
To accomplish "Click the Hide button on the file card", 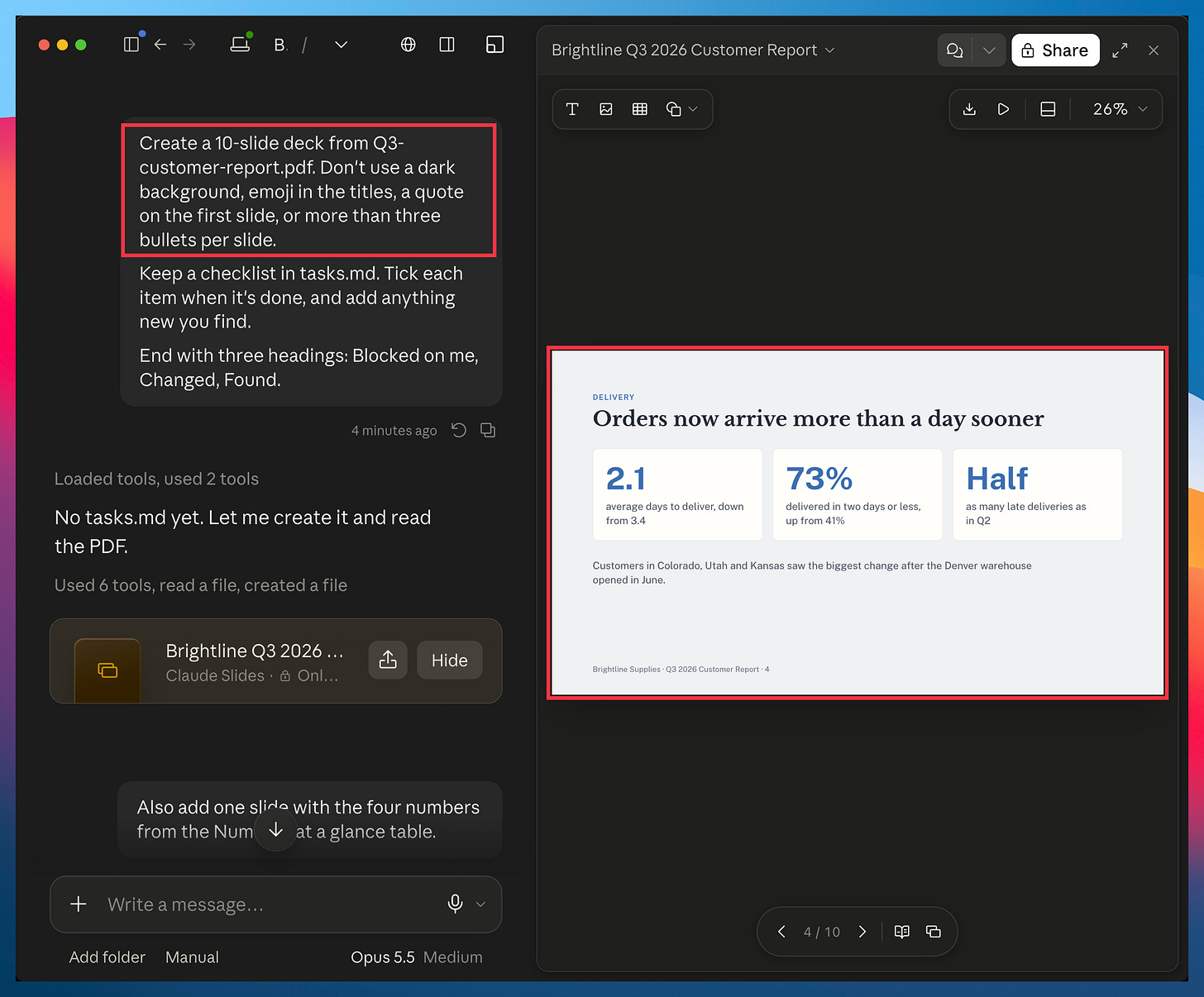I will coord(450,660).
